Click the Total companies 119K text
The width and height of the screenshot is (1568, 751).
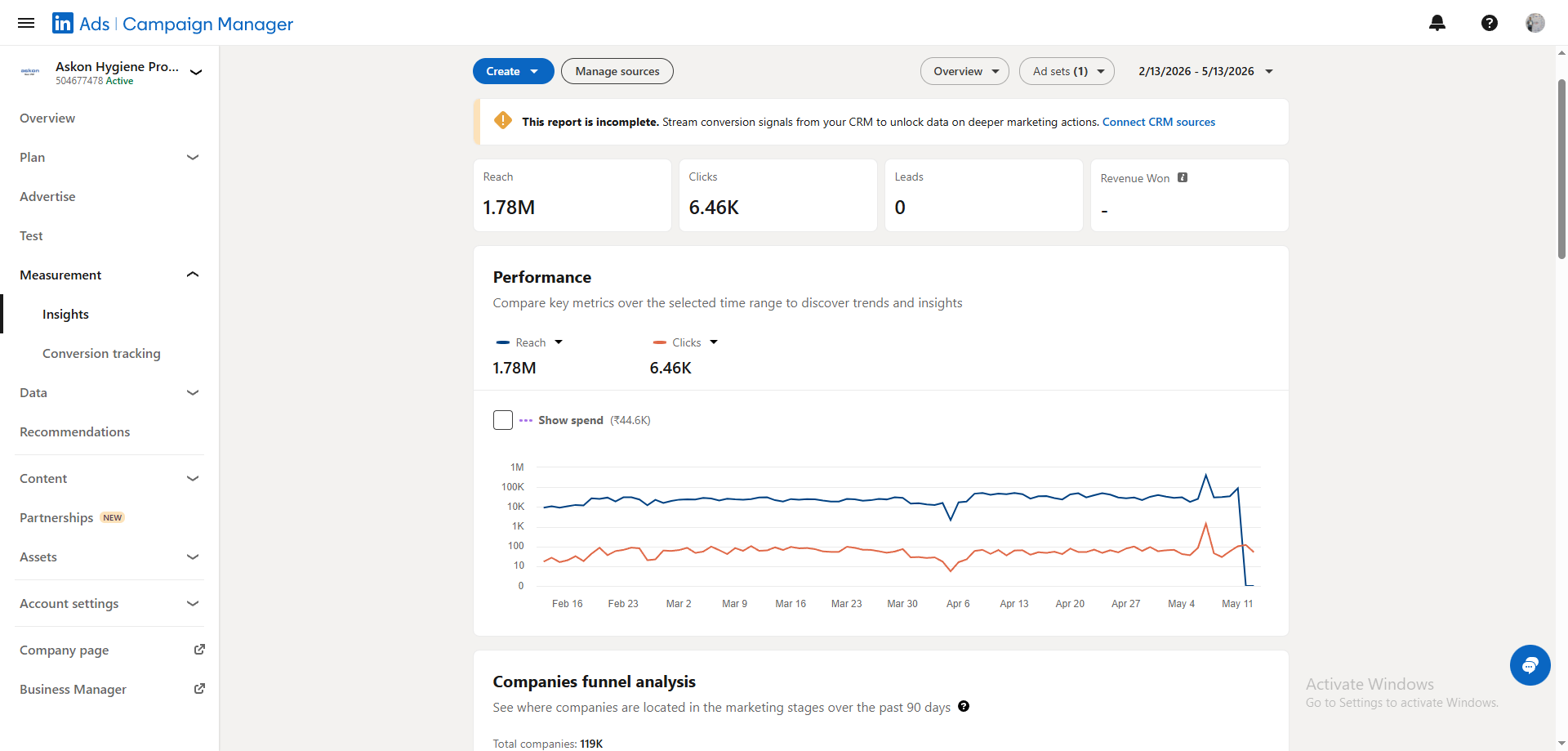coord(548,744)
